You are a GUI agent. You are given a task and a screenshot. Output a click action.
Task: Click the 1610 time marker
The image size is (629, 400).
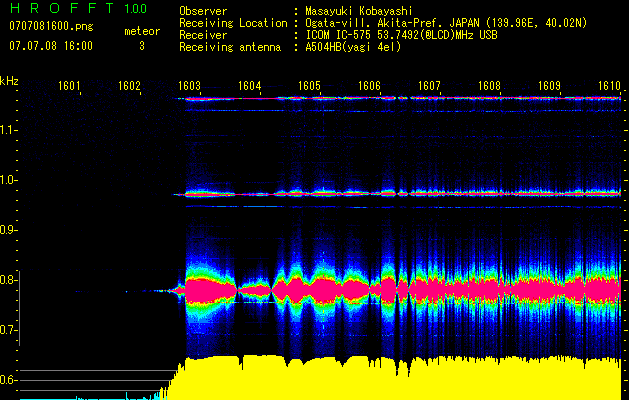609,87
